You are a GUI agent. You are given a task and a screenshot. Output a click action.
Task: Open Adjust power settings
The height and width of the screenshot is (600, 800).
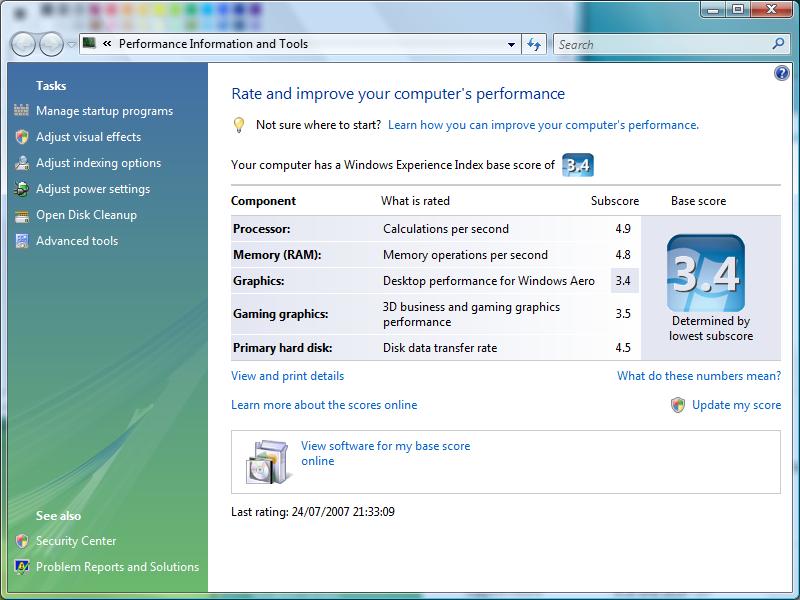93,189
